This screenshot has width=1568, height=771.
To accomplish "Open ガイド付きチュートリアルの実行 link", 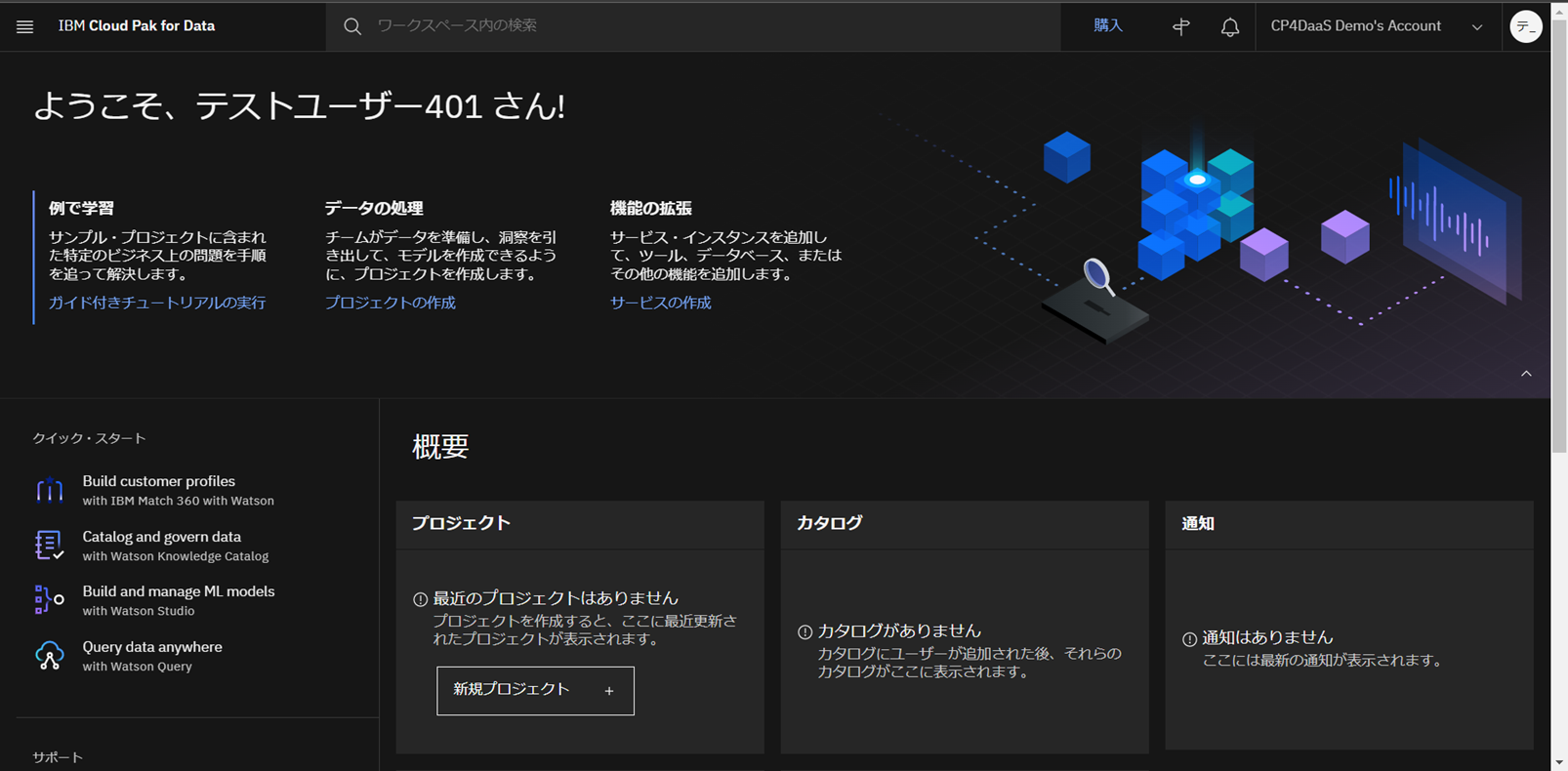I will click(157, 303).
